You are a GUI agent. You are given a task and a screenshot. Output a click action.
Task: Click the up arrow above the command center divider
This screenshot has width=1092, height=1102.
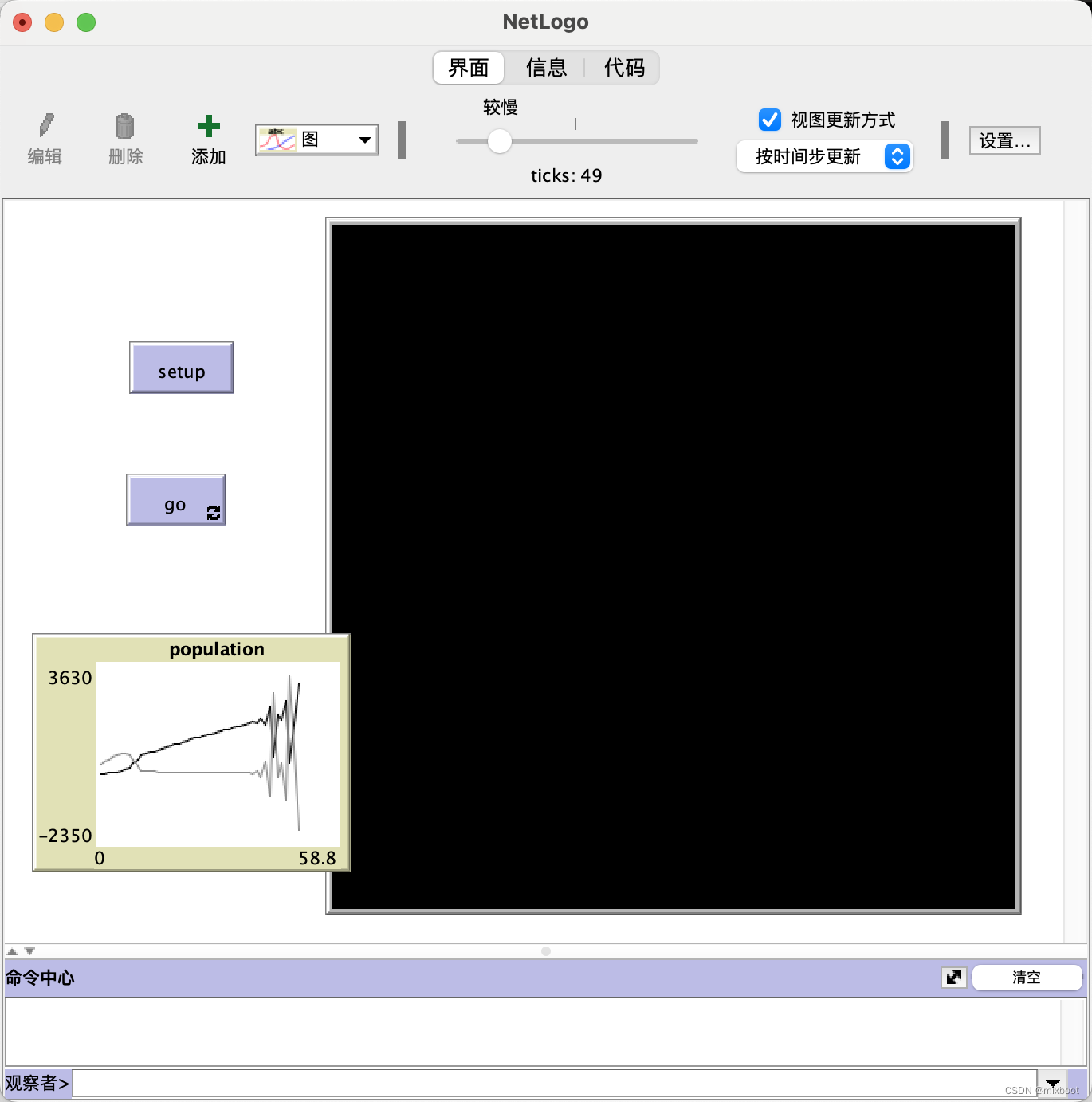11,950
